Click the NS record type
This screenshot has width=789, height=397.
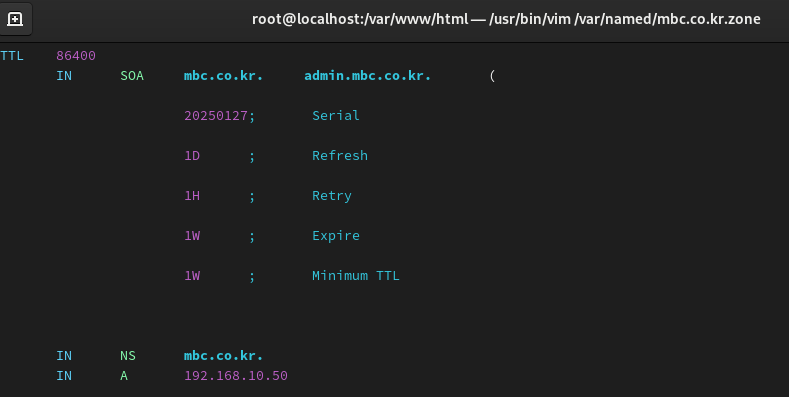(128, 356)
